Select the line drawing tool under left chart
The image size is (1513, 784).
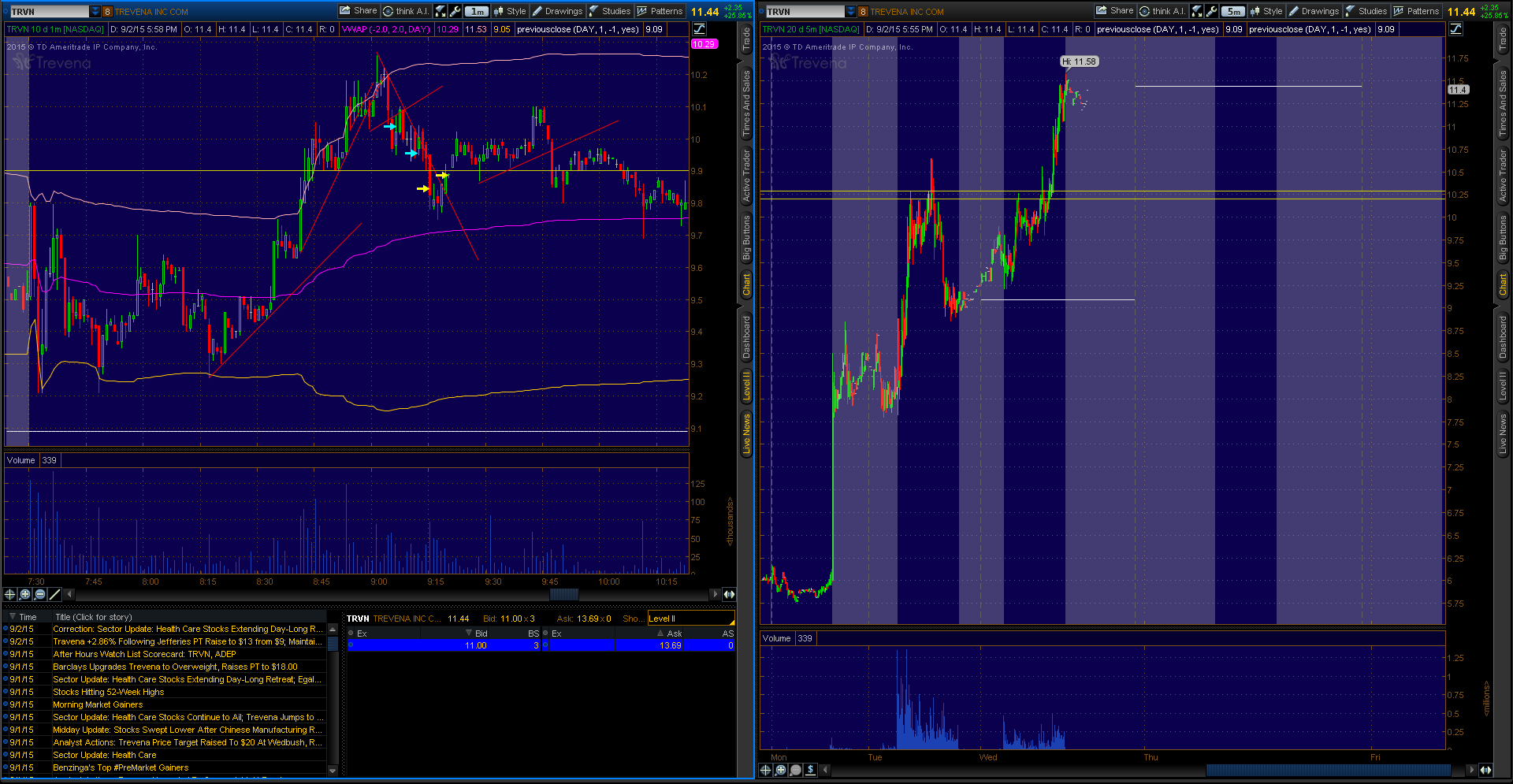[54, 594]
